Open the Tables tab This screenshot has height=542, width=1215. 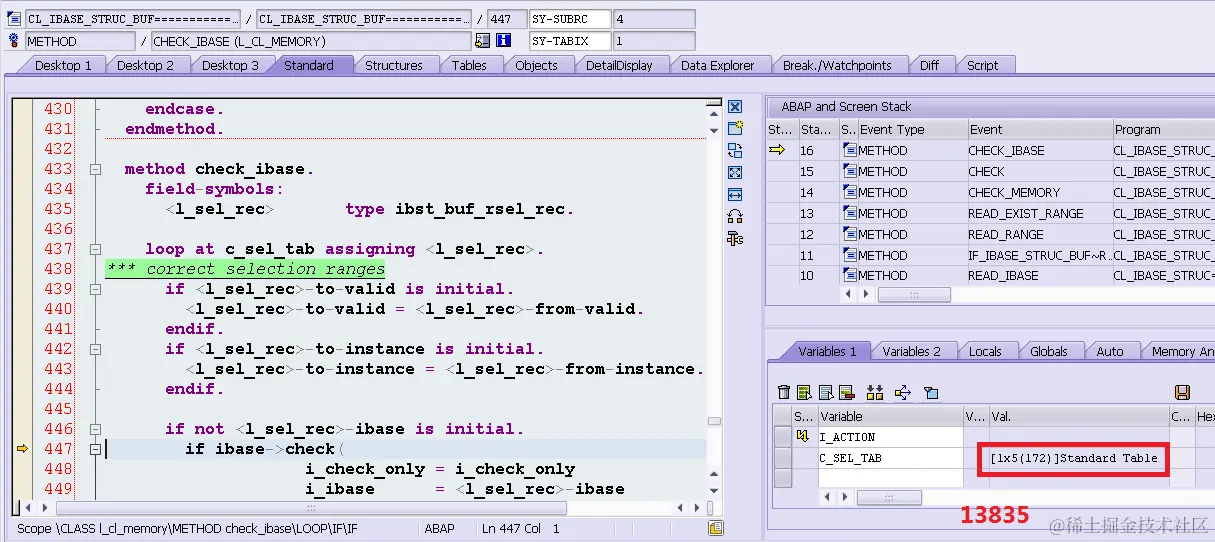[x=469, y=65]
